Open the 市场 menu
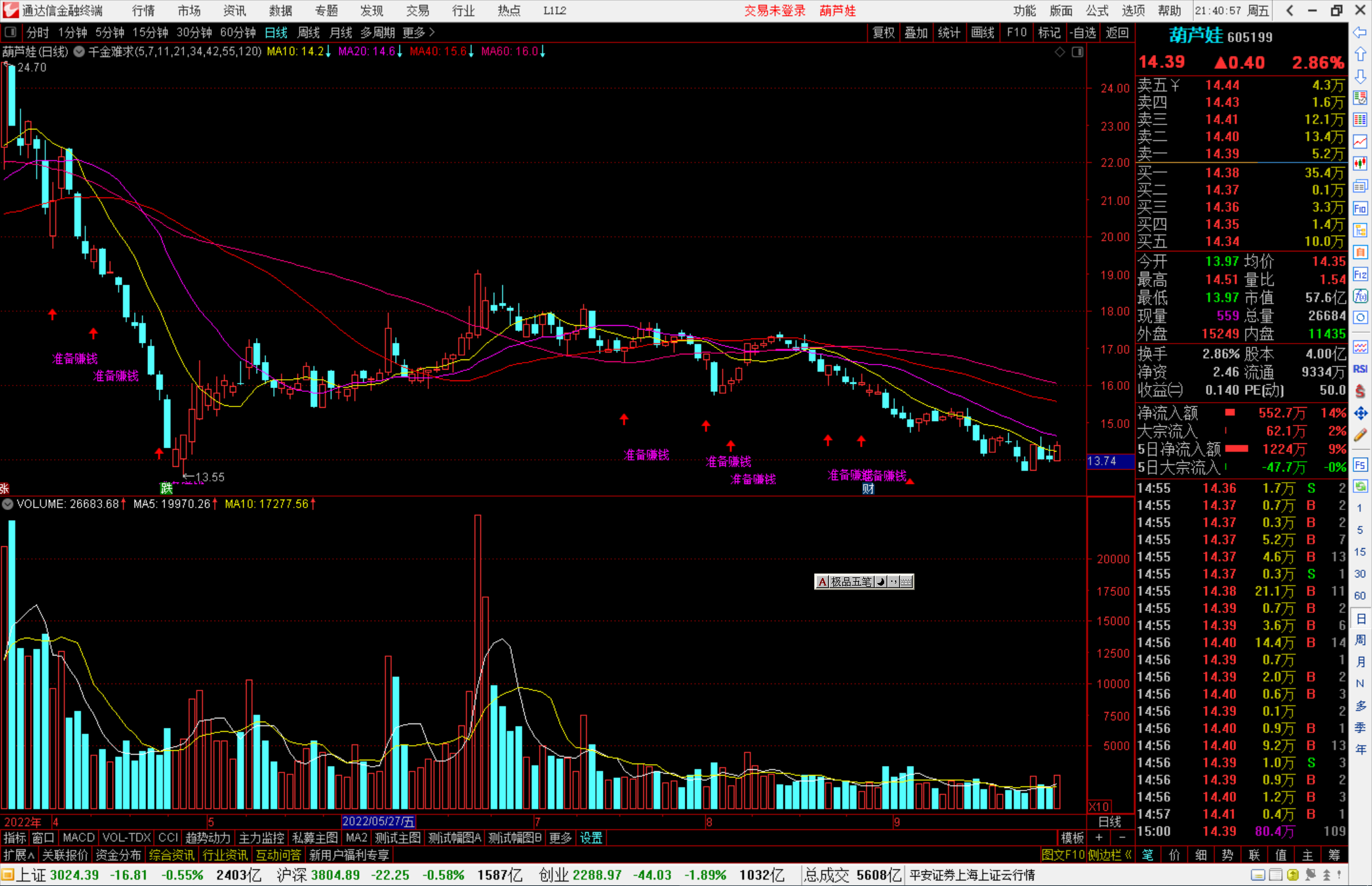 coord(189,10)
